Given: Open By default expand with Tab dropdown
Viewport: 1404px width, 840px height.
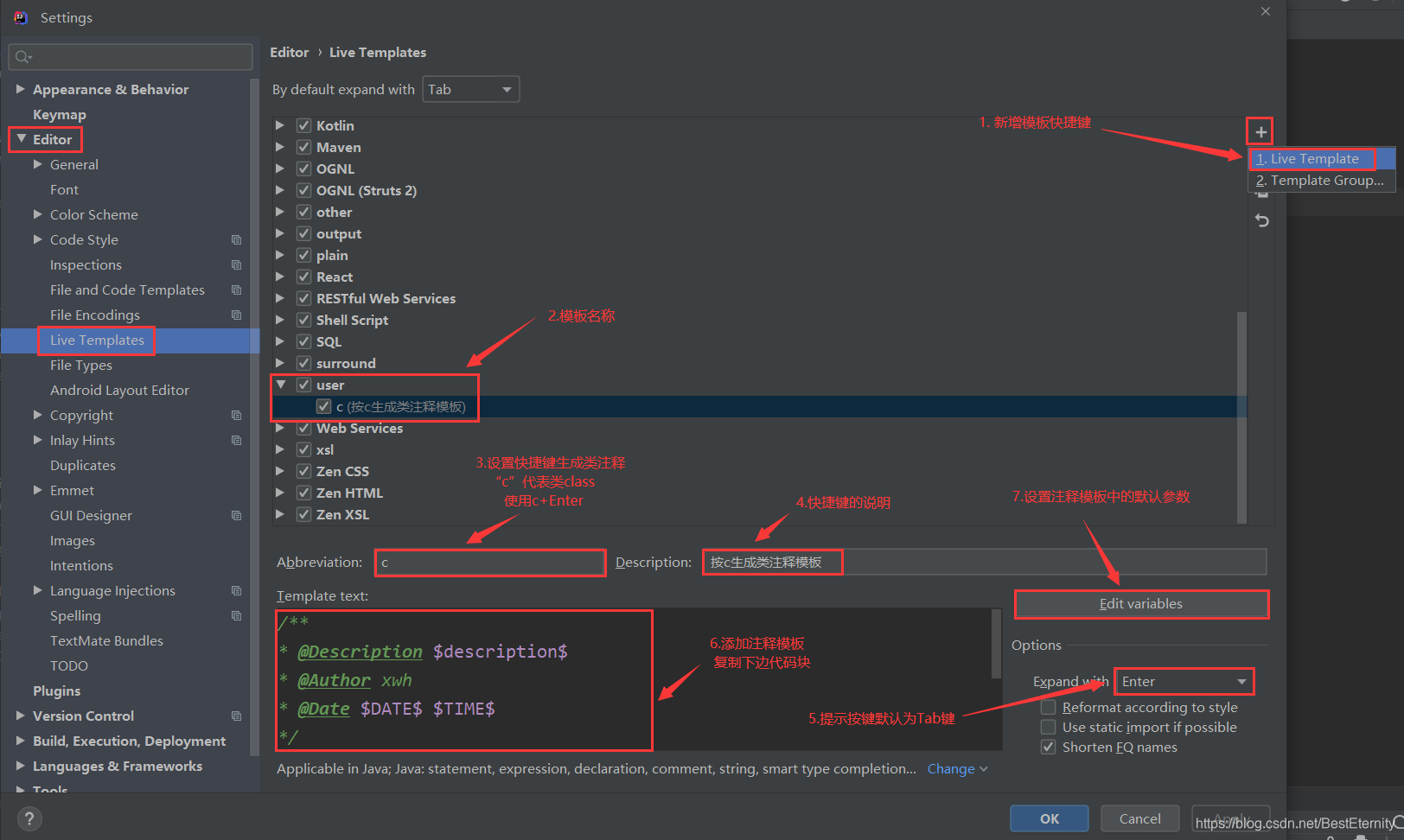Looking at the screenshot, I should point(470,89).
